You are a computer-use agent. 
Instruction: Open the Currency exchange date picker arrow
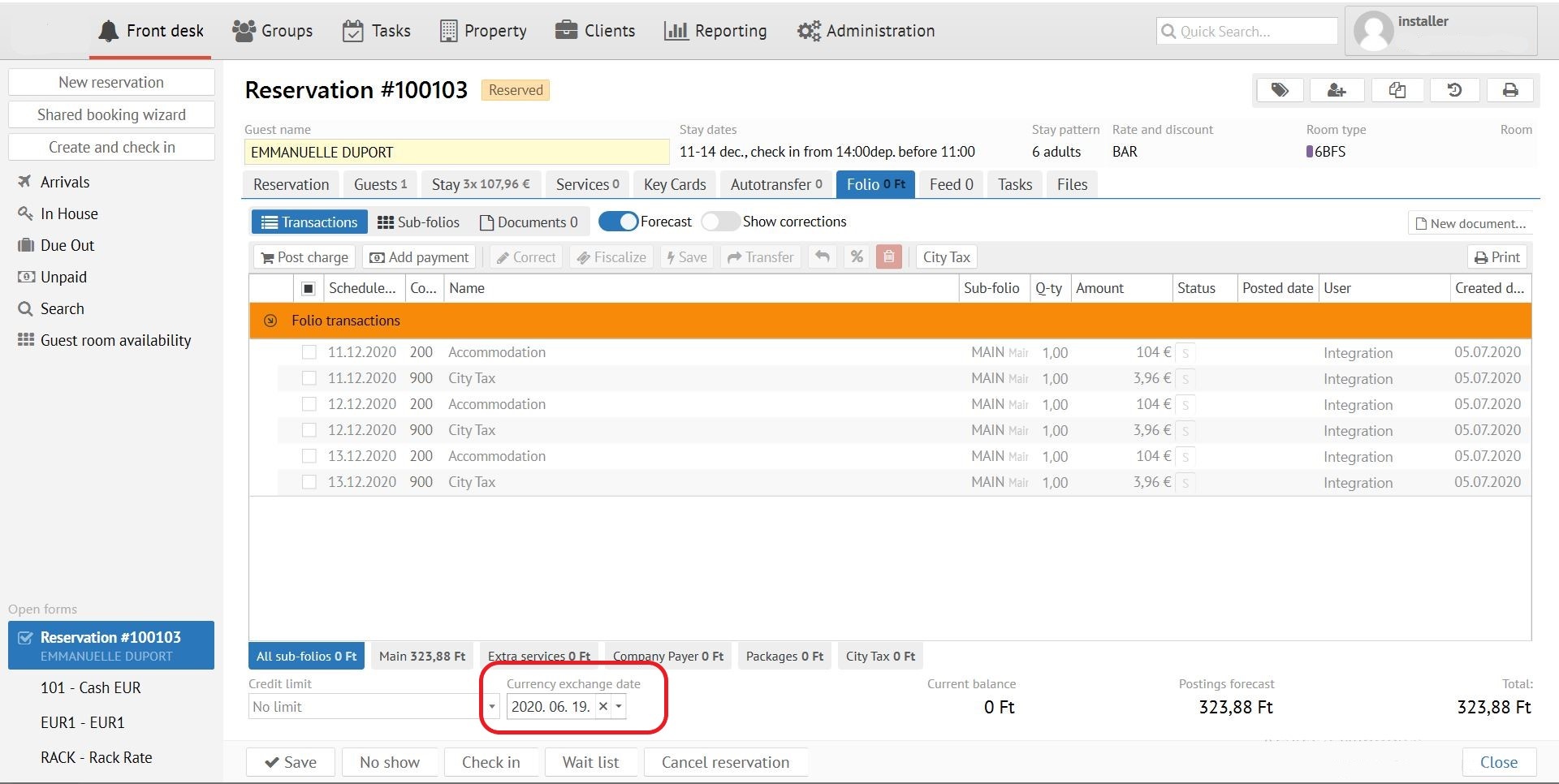point(620,707)
